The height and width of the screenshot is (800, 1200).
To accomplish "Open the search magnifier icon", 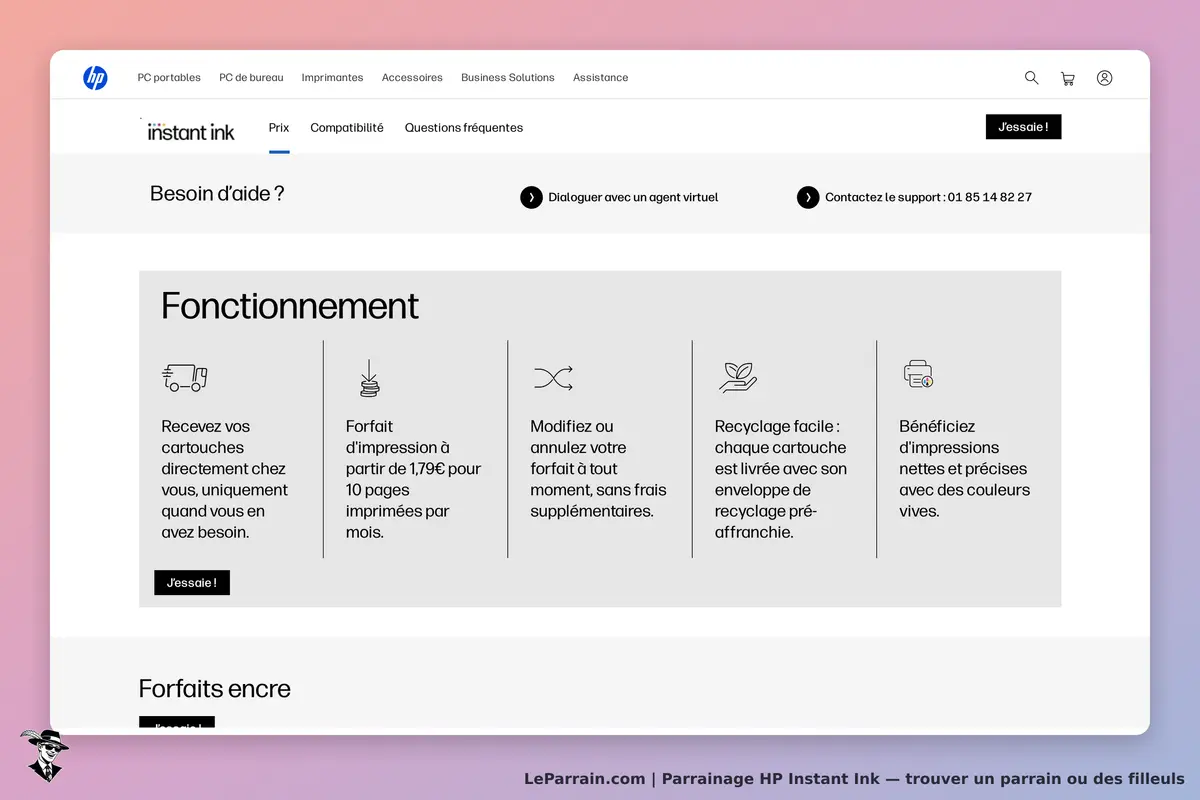I will click(x=1031, y=78).
